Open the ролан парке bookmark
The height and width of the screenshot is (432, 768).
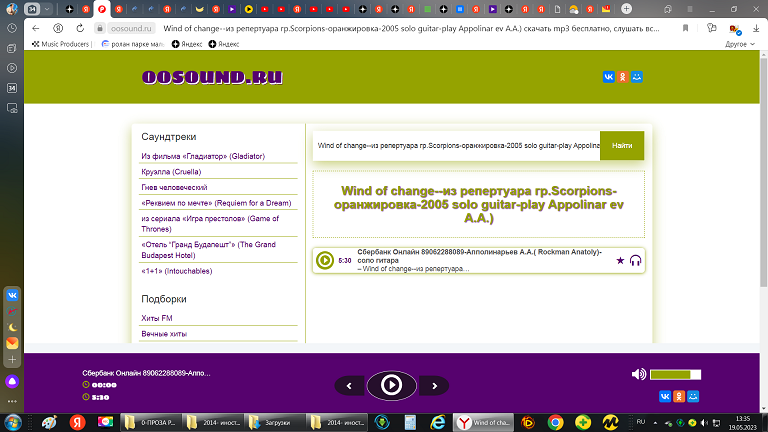point(133,44)
